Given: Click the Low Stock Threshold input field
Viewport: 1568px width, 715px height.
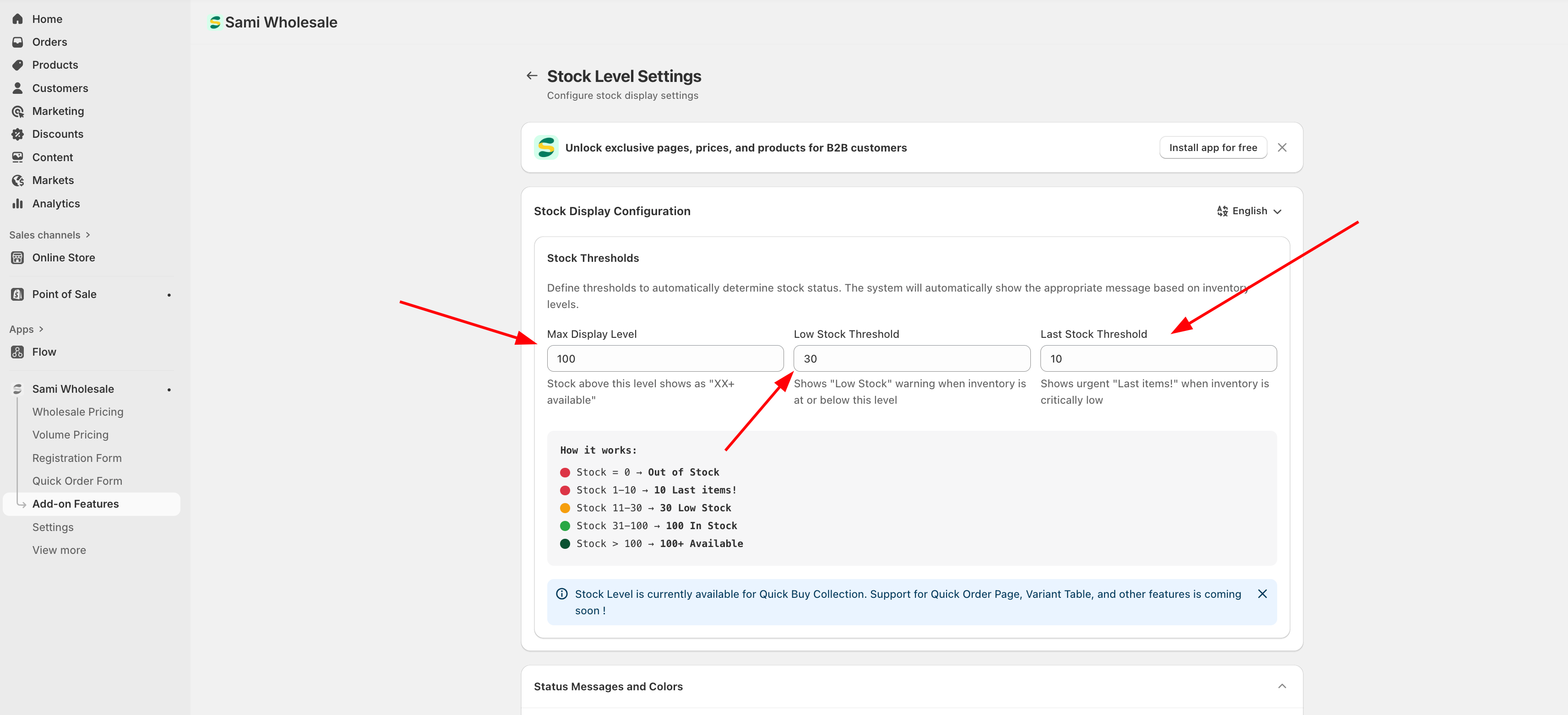Looking at the screenshot, I should (x=911, y=359).
